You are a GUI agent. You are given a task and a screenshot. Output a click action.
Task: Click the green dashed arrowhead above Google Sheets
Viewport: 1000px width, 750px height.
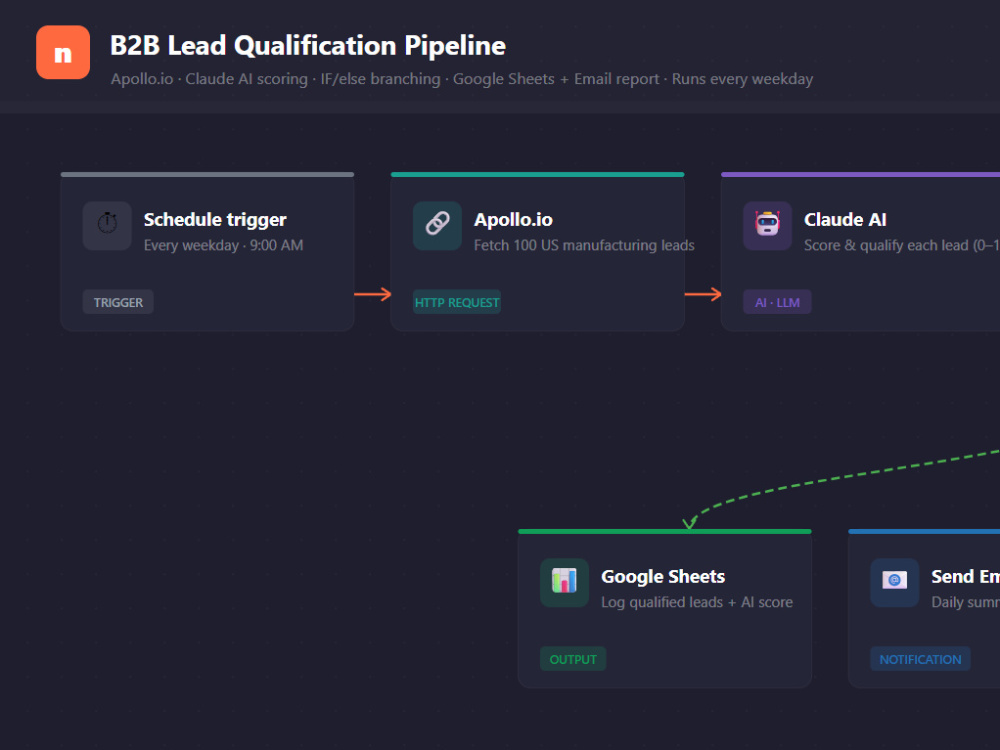point(689,523)
